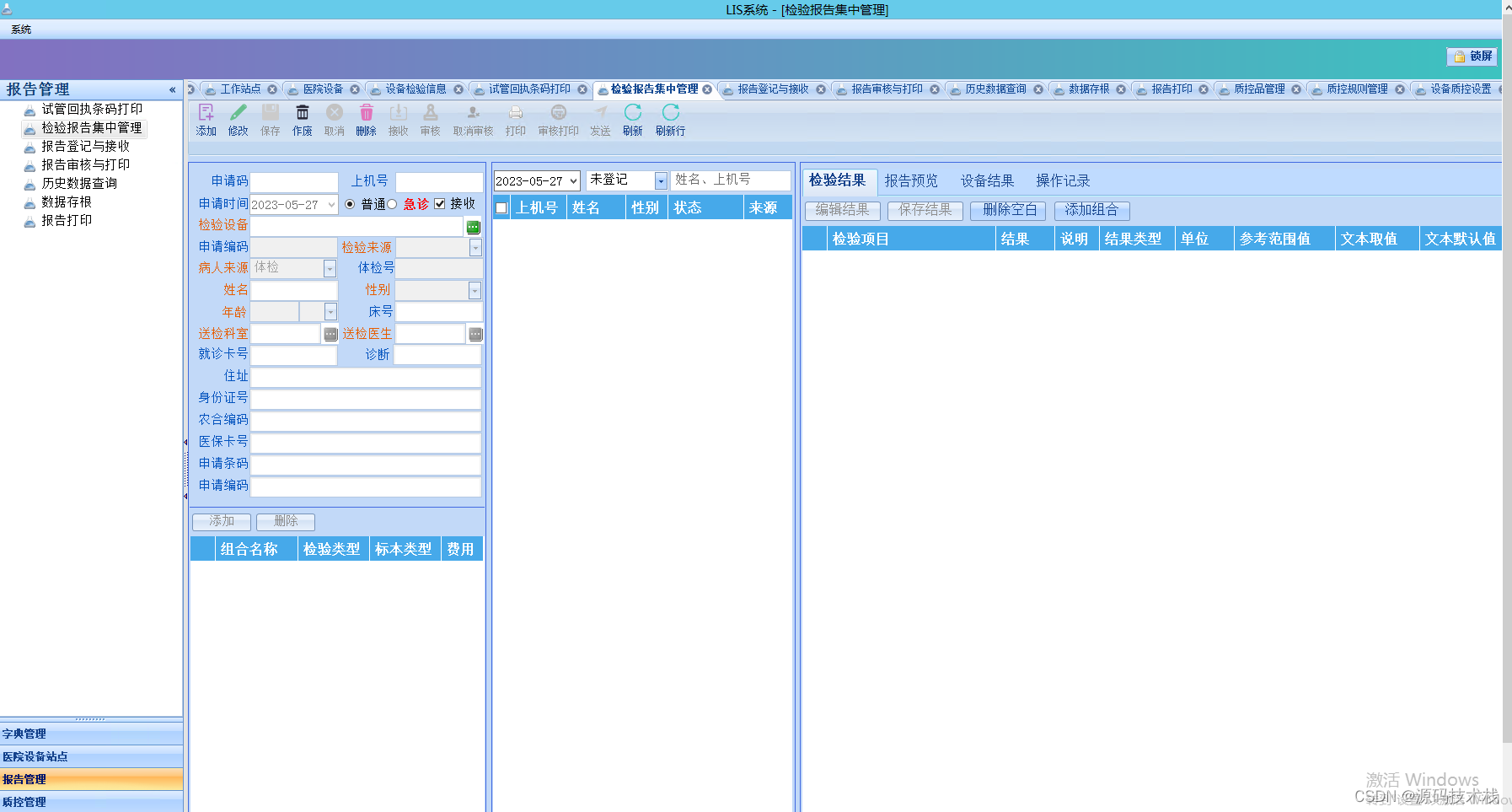The image size is (1512, 812).
Task: Select 试管回执条码打印 in the tree
Action: 92,110
